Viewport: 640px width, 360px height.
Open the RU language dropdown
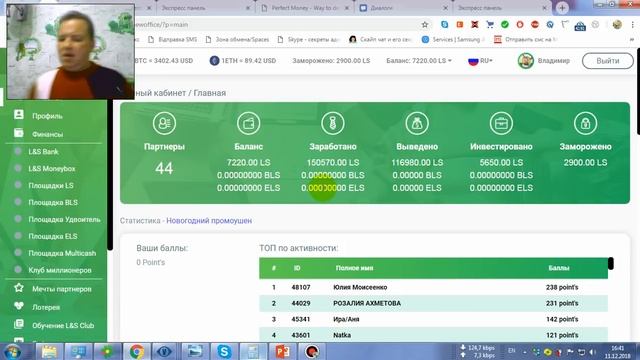pos(480,61)
